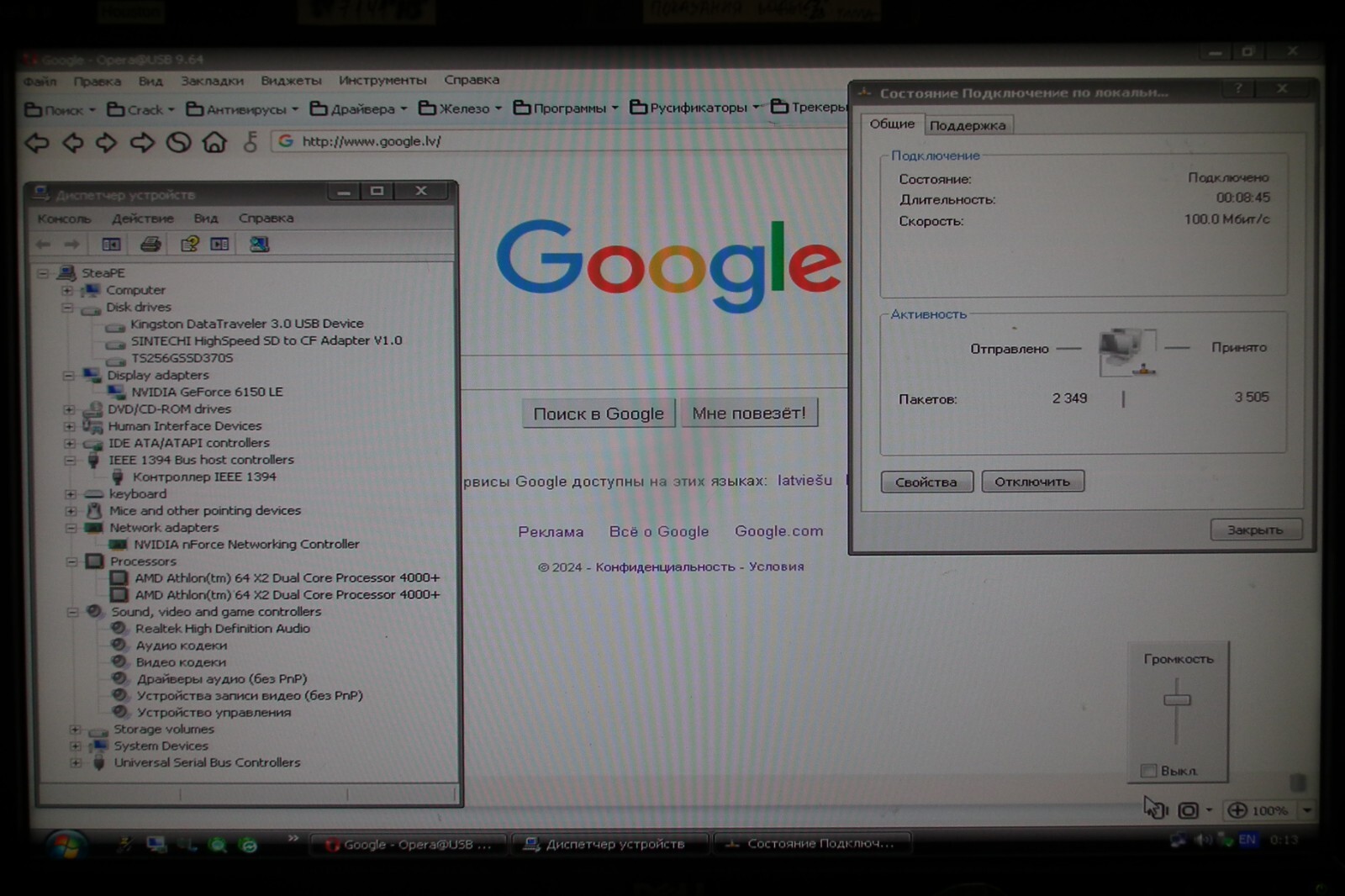Stop page loading in Opera toolbar

click(178, 143)
